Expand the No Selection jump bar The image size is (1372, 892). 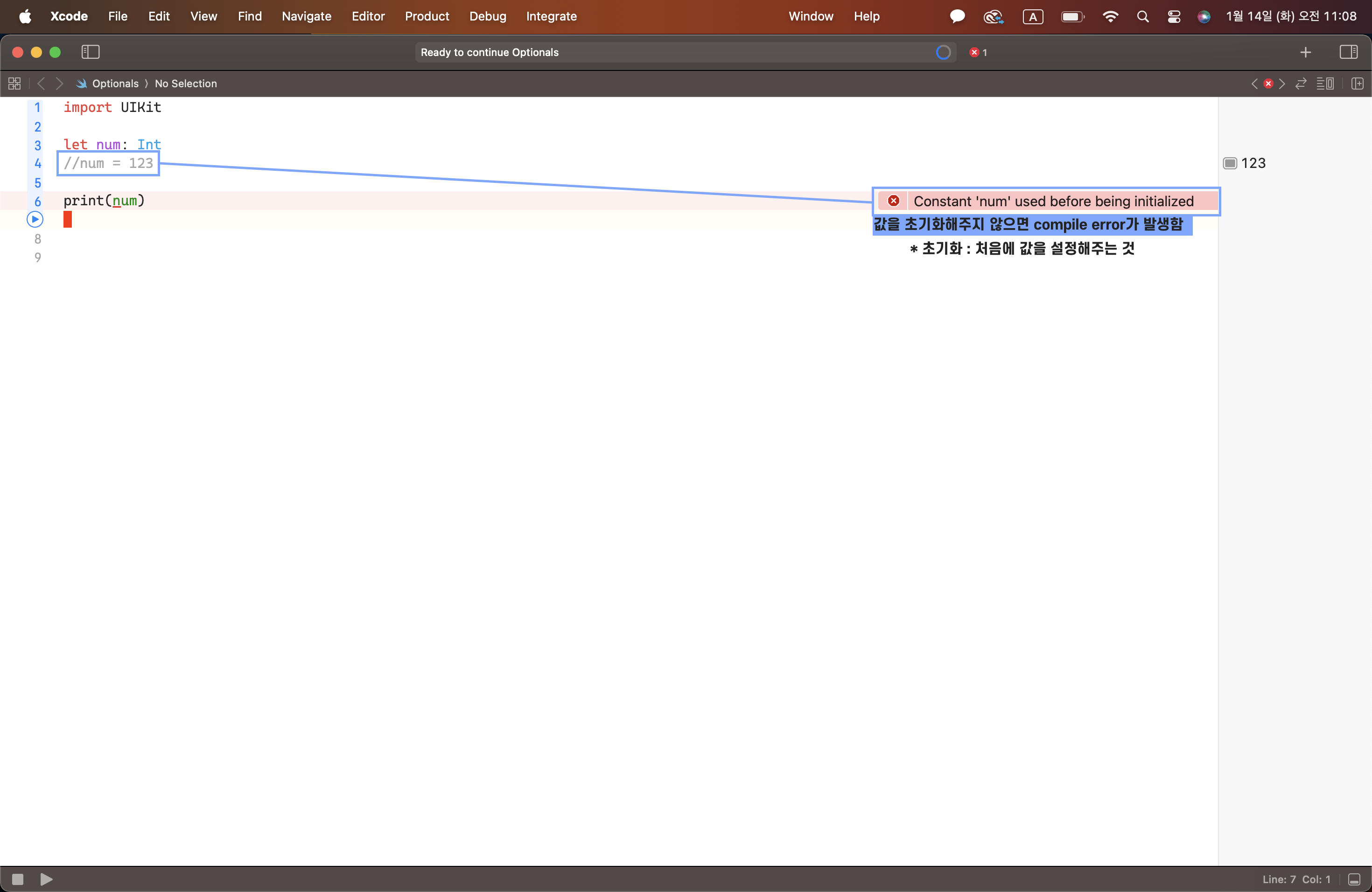(x=186, y=84)
